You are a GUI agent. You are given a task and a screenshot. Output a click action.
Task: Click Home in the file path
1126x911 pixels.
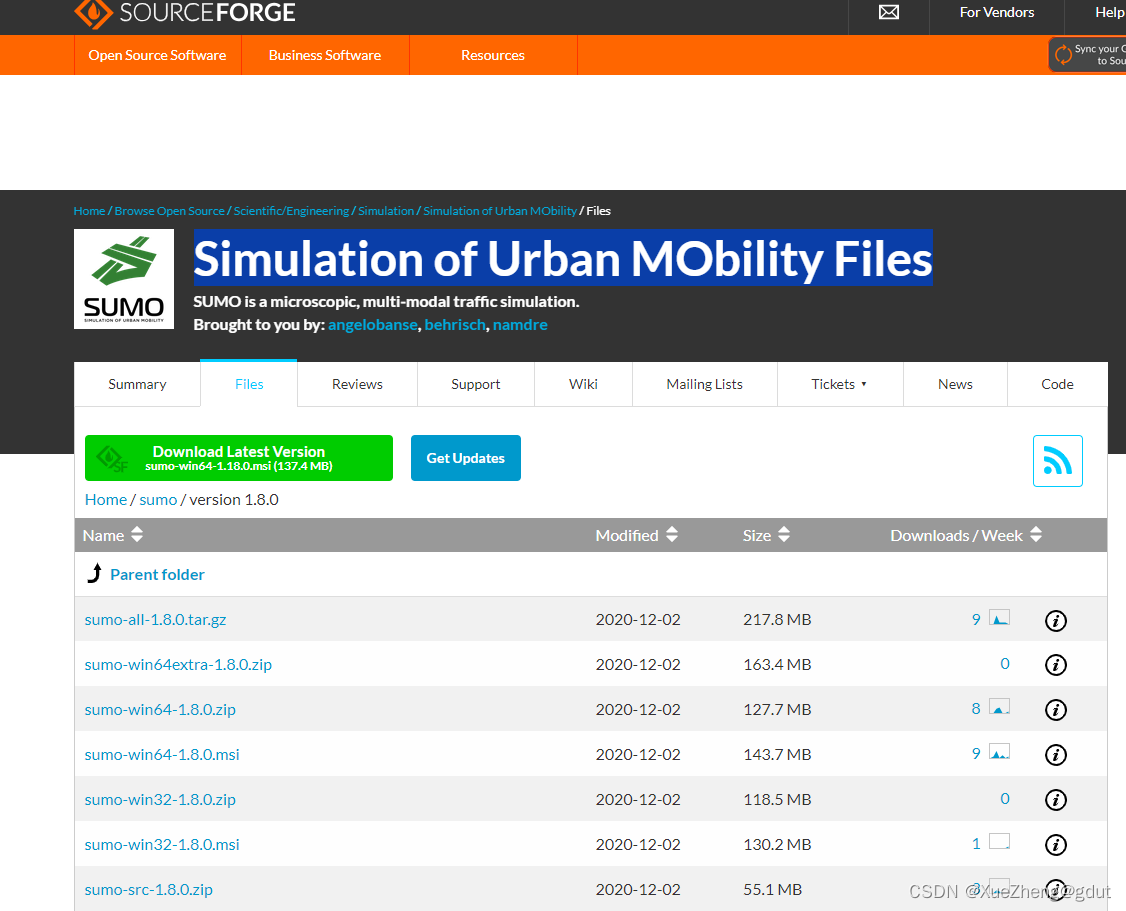(106, 500)
